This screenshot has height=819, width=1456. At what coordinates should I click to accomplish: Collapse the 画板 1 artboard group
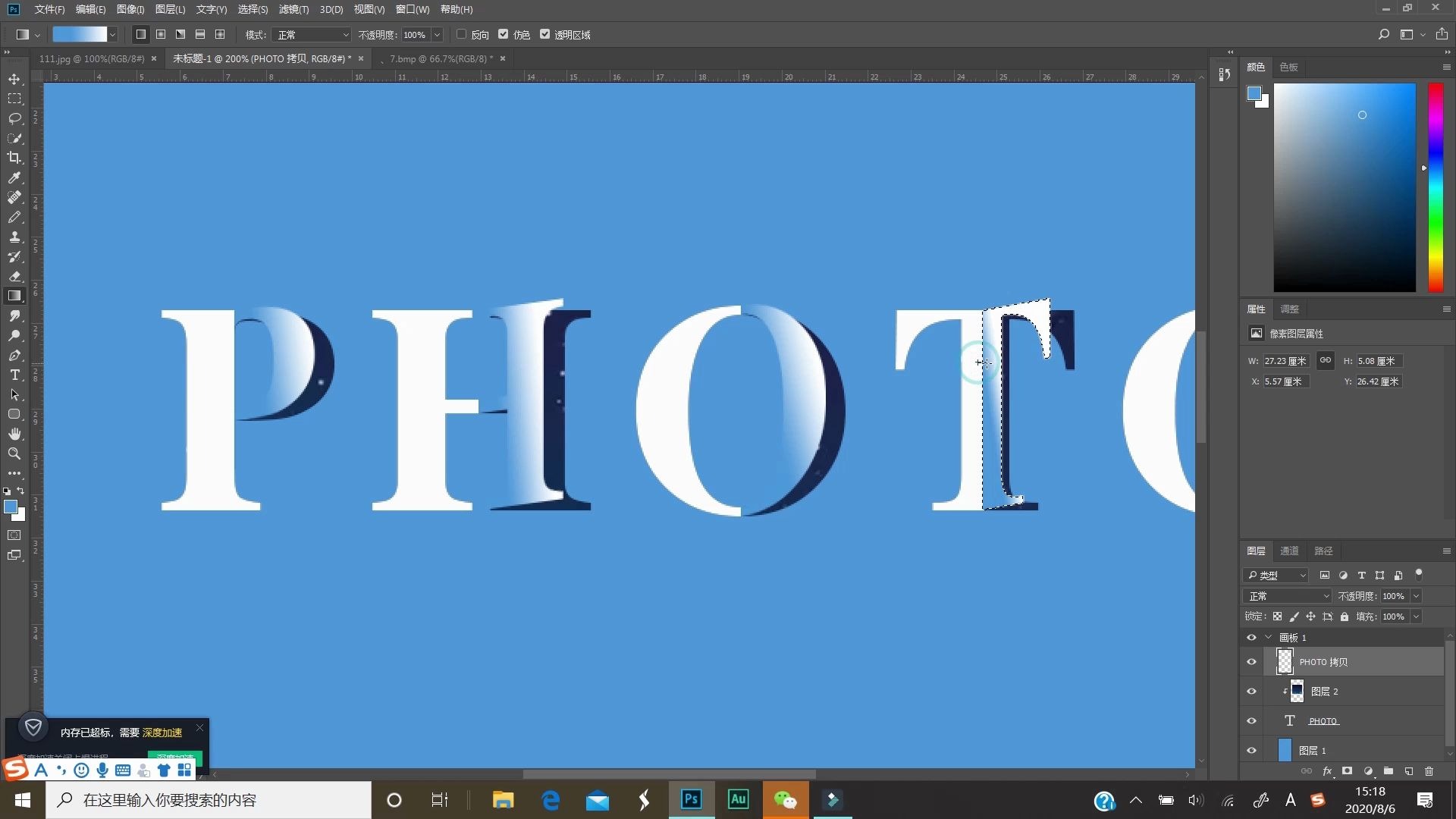tap(1268, 637)
